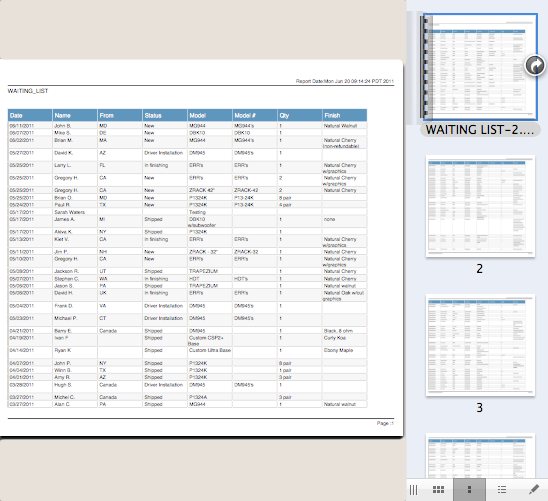Click the name Frank D.
The height and width of the screenshot is (501, 548).
coord(63,306)
